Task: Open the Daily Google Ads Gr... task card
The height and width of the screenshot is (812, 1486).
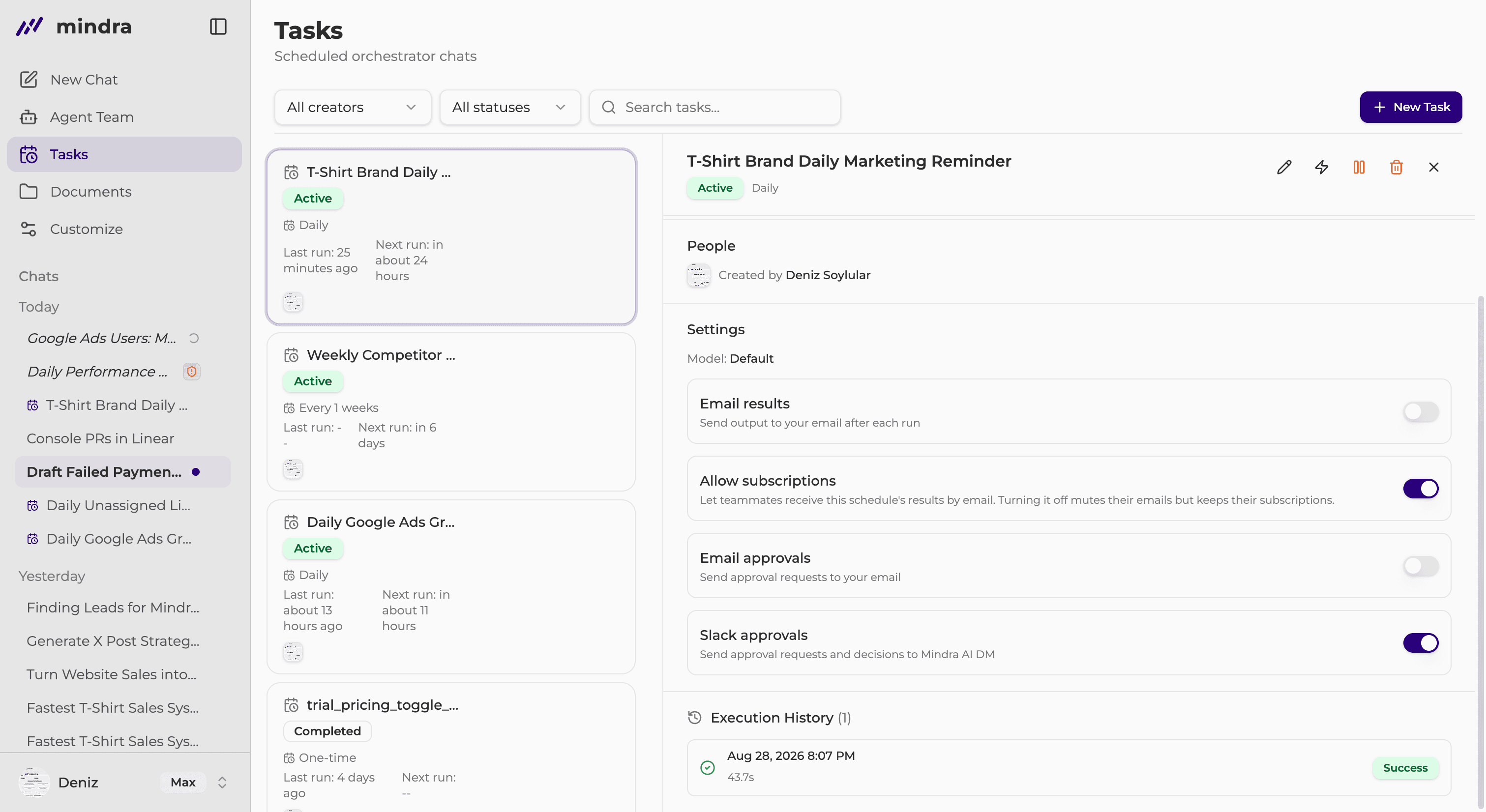Action: [451, 586]
